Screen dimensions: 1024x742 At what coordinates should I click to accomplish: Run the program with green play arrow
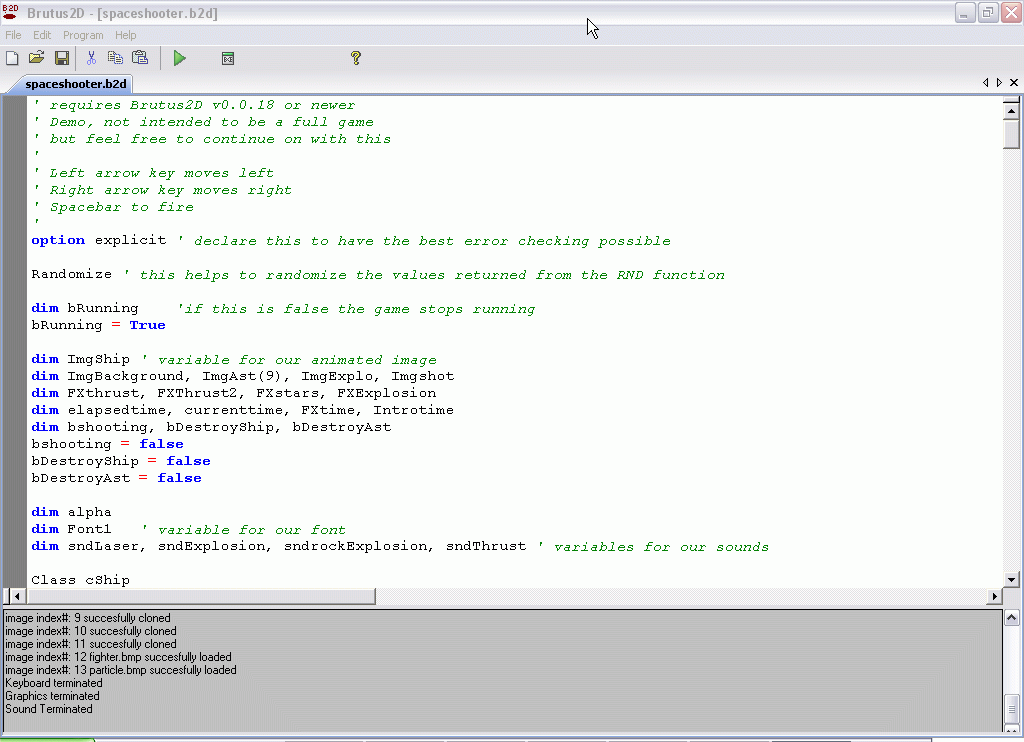180,58
